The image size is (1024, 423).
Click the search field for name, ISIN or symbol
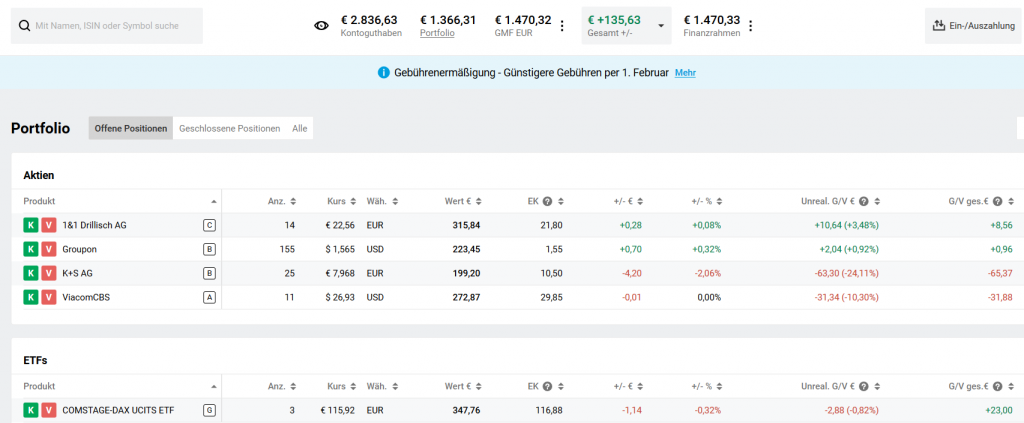pyautogui.click(x=107, y=26)
